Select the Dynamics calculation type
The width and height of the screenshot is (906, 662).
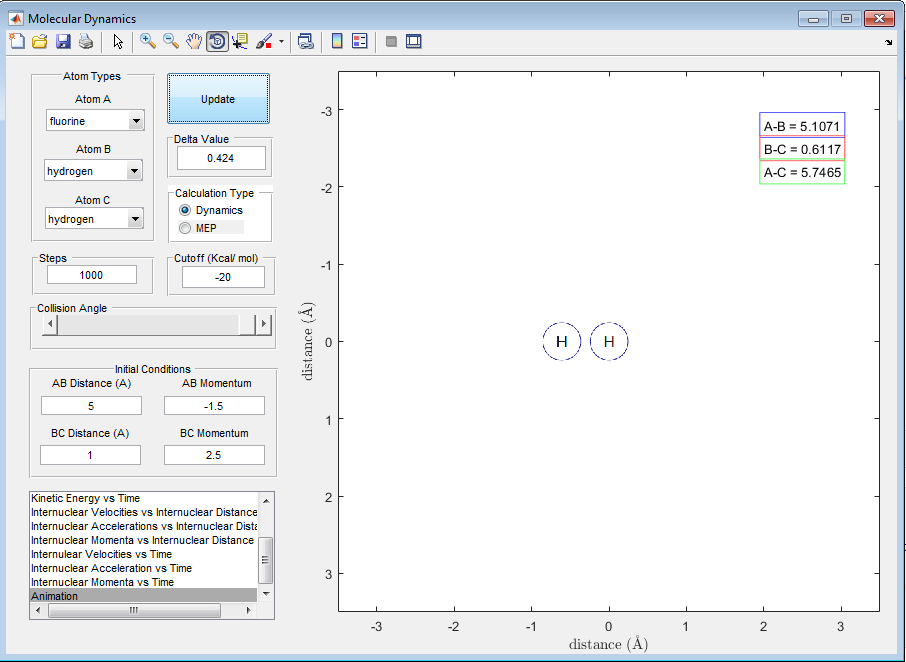pyautogui.click(x=185, y=211)
